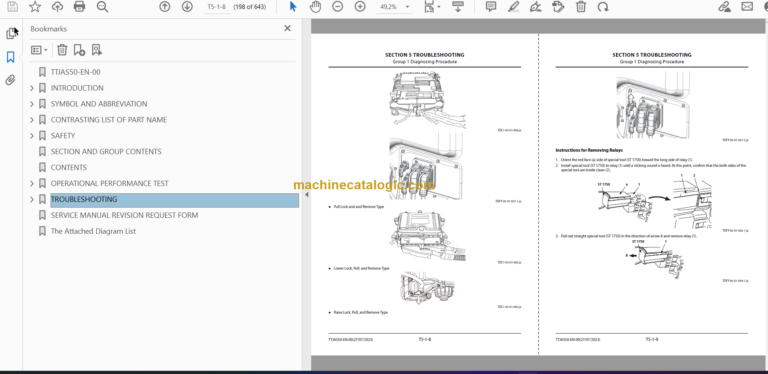The image size is (768, 374).
Task: Go to the next page arrow
Action: 187,7
